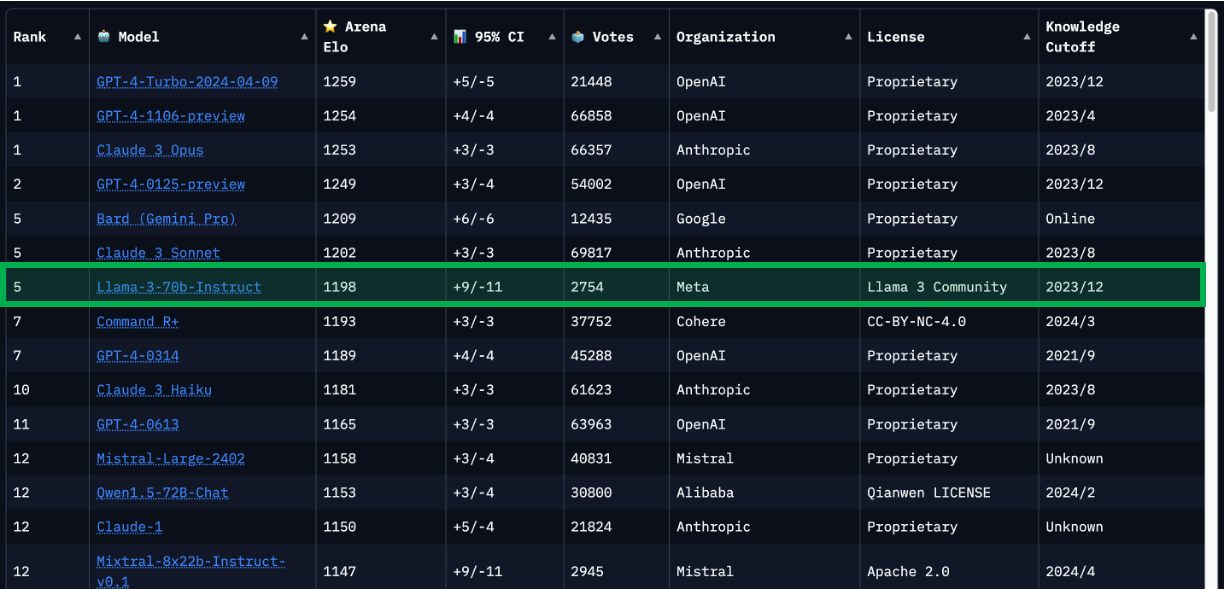Click the Apache 2.0 license cell
This screenshot has height=590, width=1224.
pyautogui.click(x=908, y=571)
